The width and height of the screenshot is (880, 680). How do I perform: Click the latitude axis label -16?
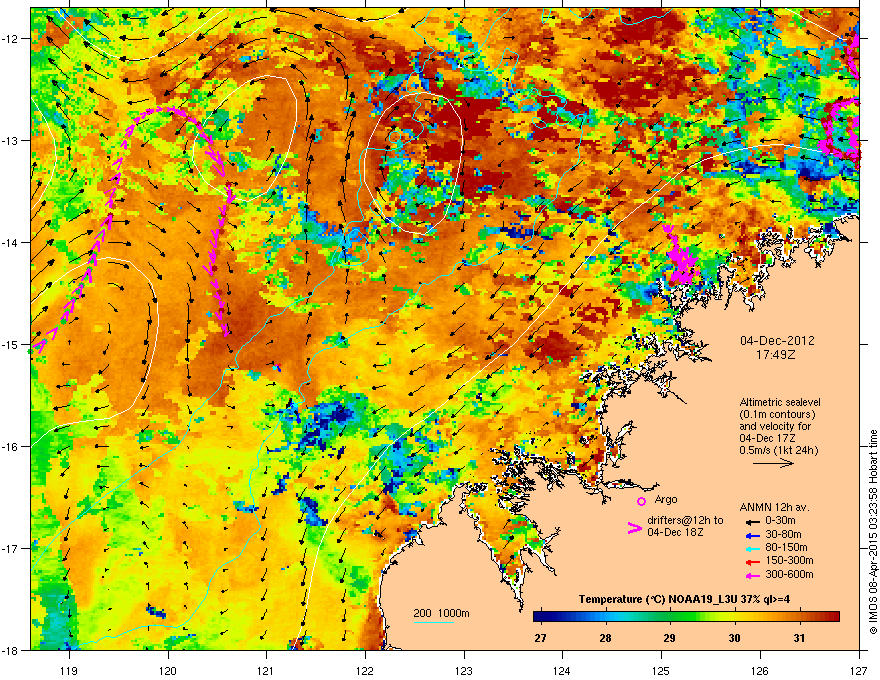10,447
